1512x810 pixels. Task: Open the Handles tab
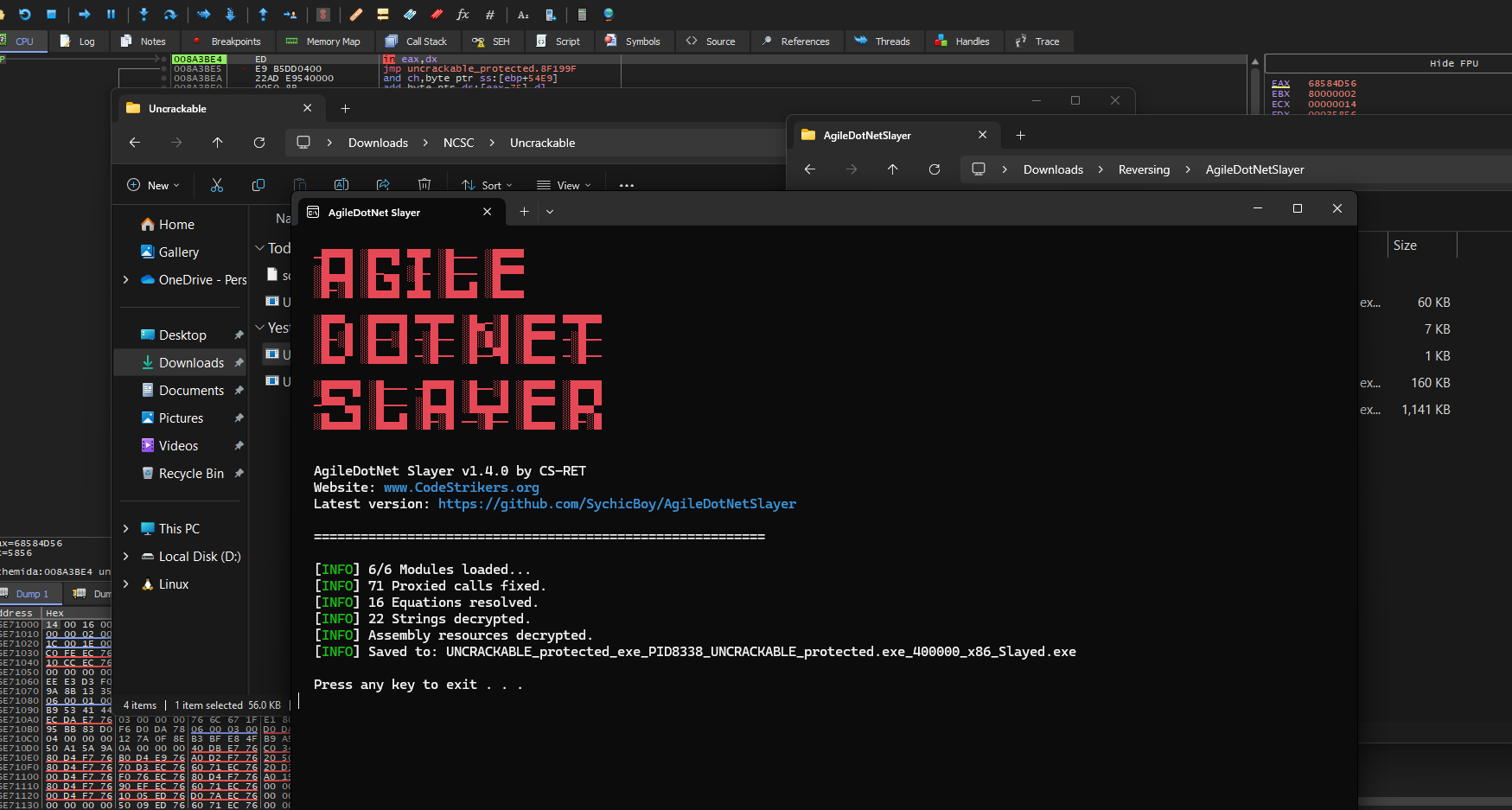point(963,41)
